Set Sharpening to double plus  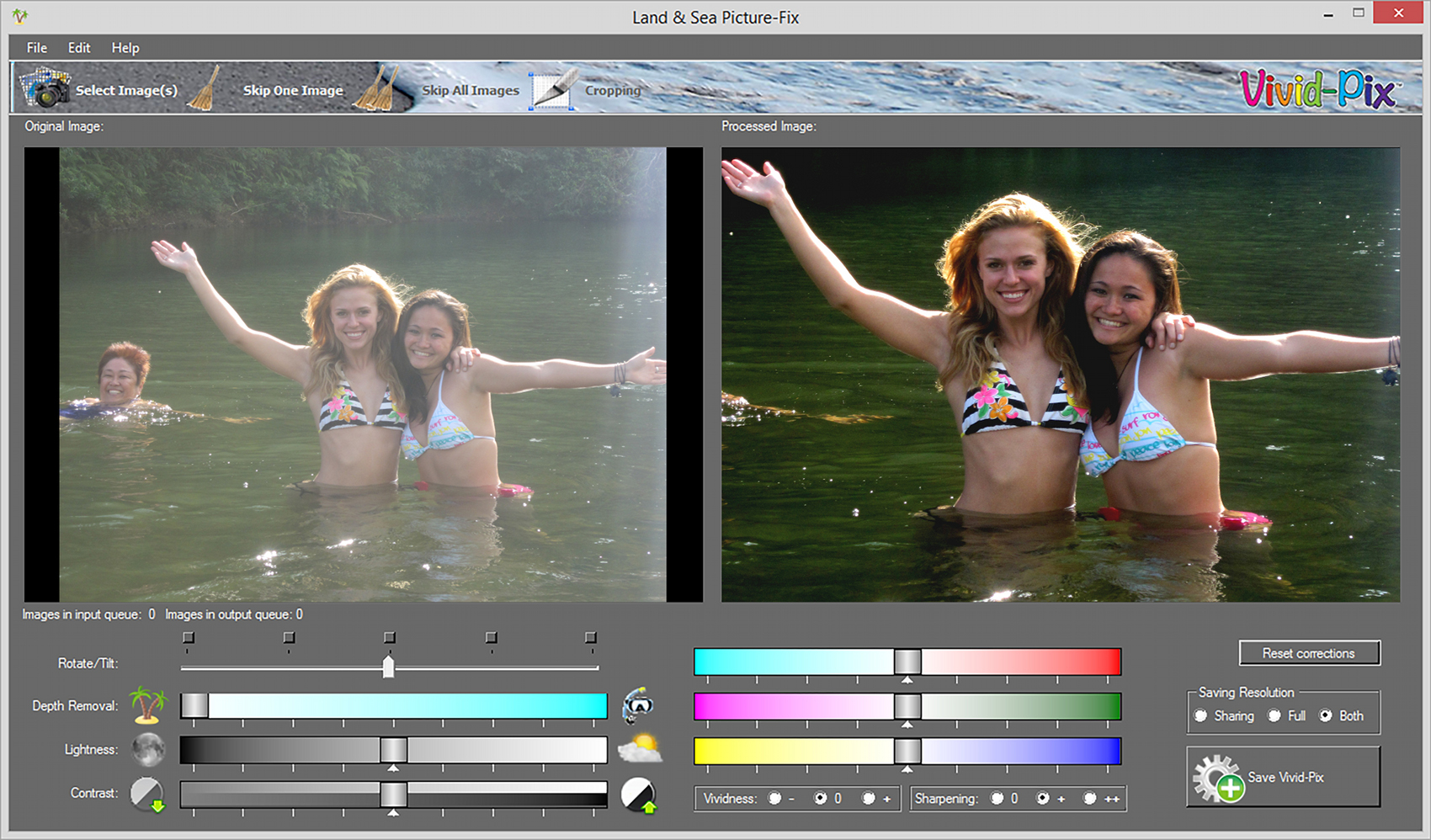click(x=1090, y=798)
